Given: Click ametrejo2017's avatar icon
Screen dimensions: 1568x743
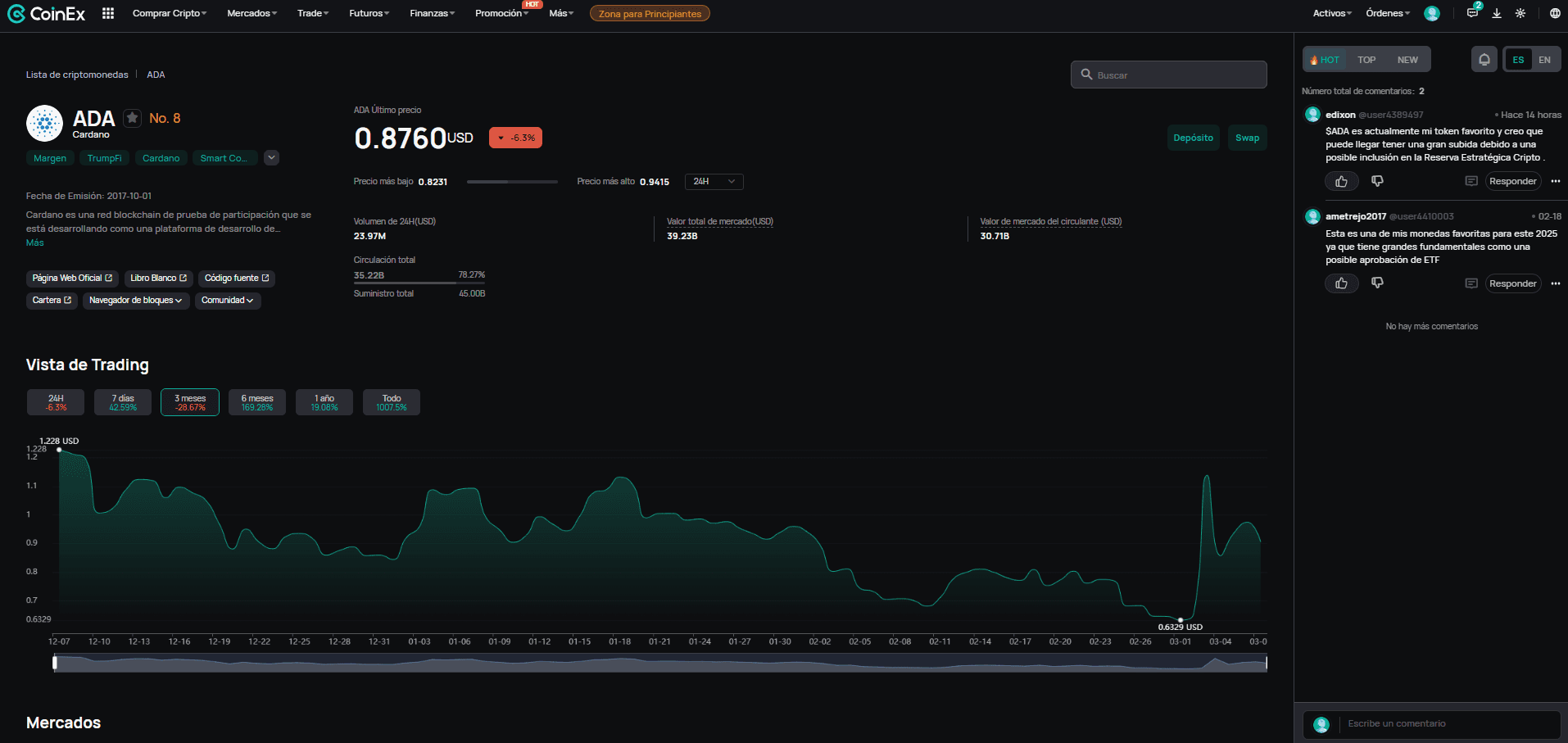Looking at the screenshot, I should pyautogui.click(x=1312, y=216).
